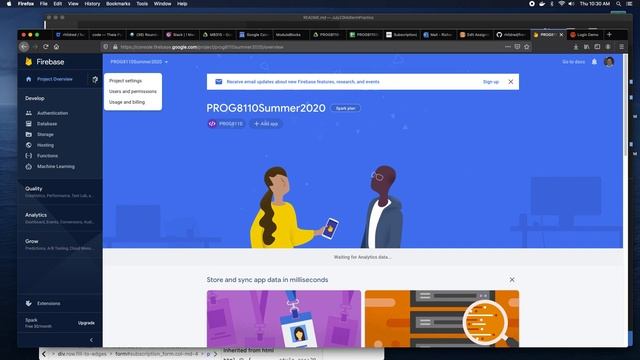This screenshot has height=360, width=640.
Task: Open the Authentication purple card
Action: [x=284, y=318]
